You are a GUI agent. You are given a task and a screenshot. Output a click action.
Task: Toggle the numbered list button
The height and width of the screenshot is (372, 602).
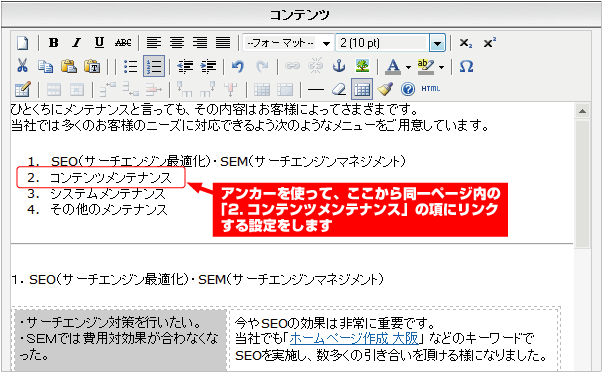point(154,66)
